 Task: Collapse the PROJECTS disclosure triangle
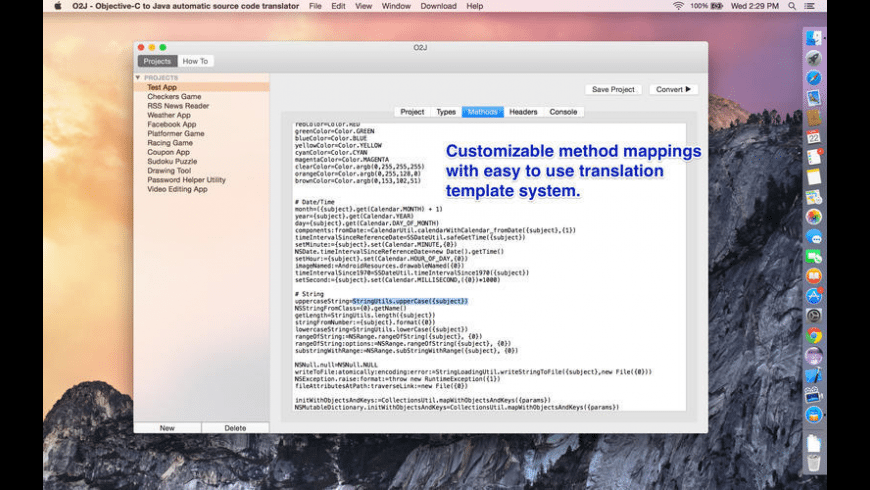pyautogui.click(x=138, y=77)
